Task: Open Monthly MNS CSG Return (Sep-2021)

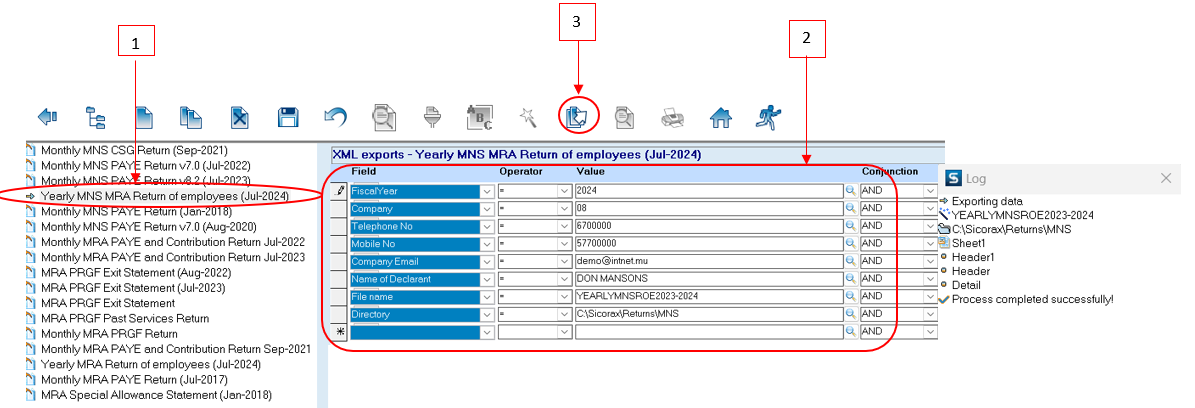Action: click(x=123, y=150)
